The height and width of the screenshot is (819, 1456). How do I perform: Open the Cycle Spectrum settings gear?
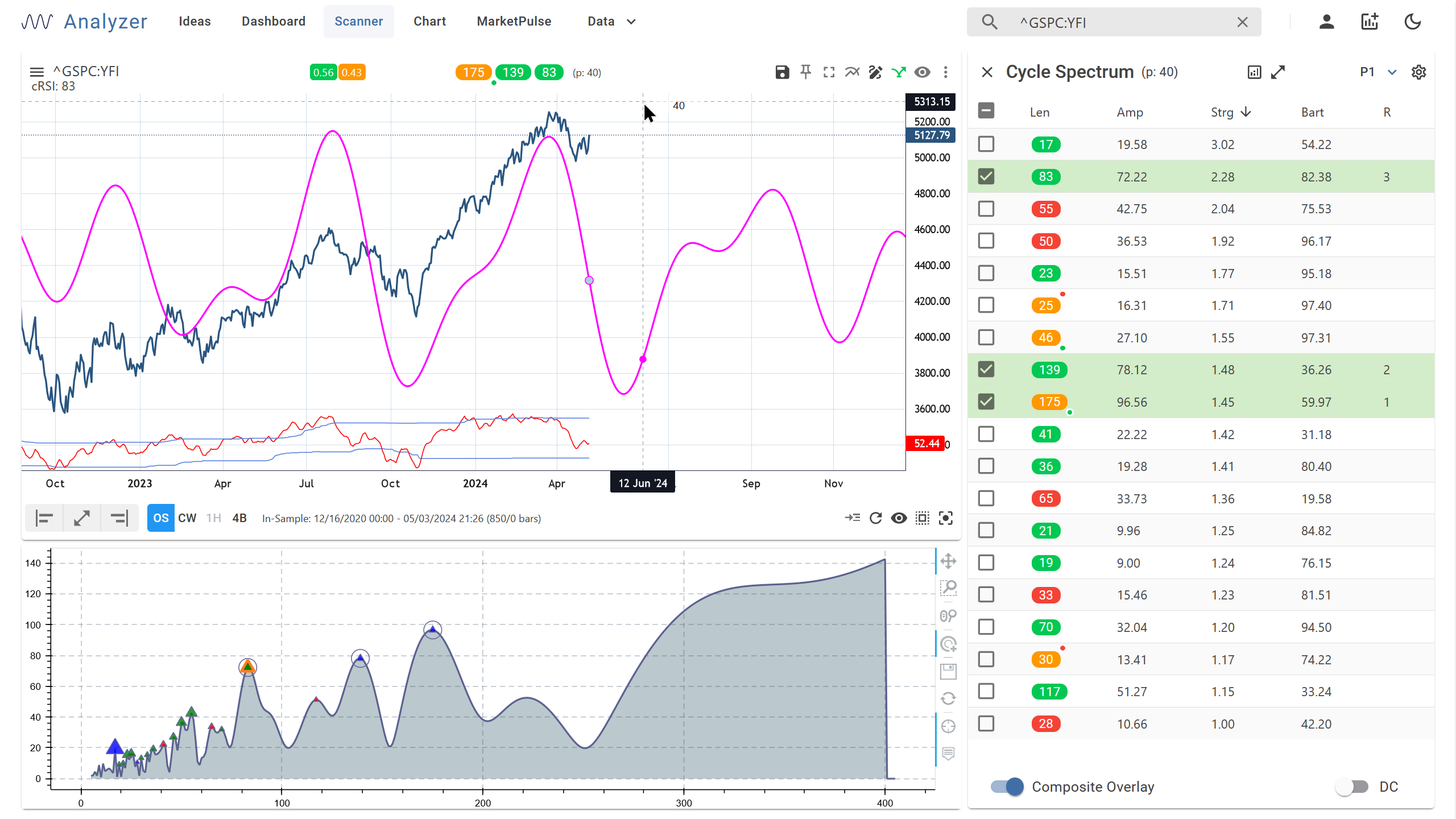pos(1418,72)
